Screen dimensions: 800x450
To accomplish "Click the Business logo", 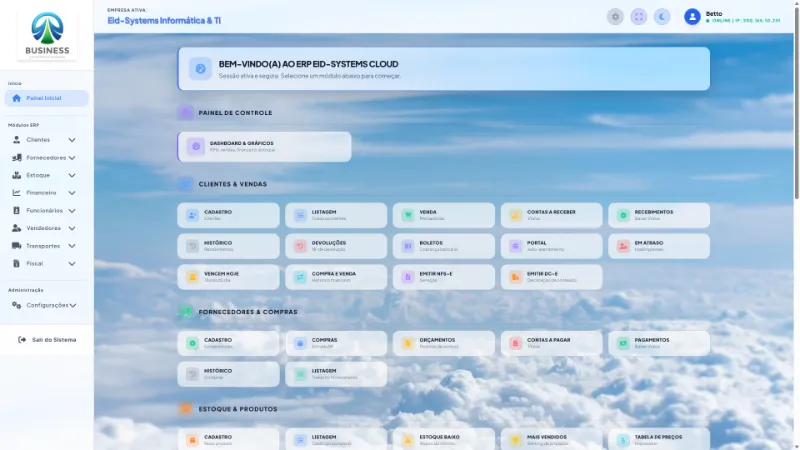I will 47,35.
